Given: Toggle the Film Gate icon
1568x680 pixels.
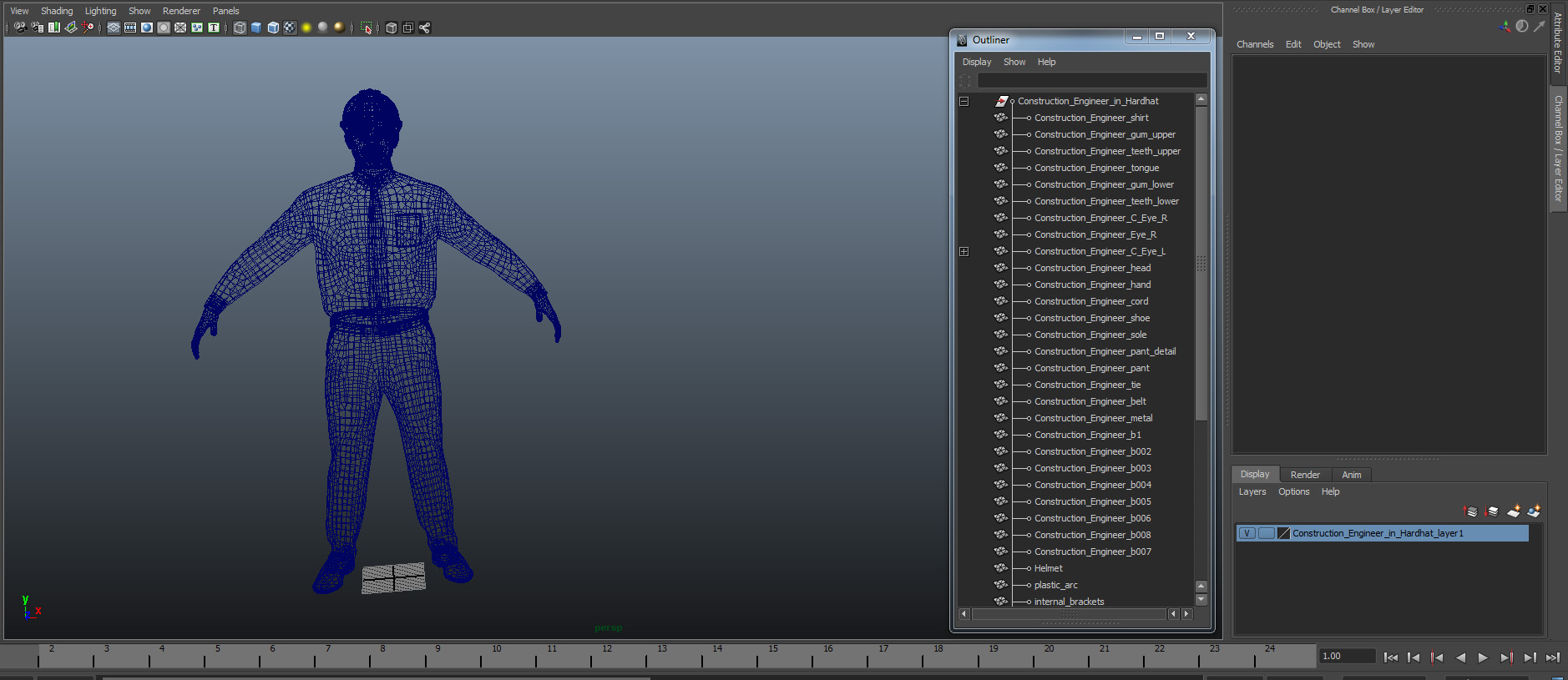Looking at the screenshot, I should click(x=130, y=28).
